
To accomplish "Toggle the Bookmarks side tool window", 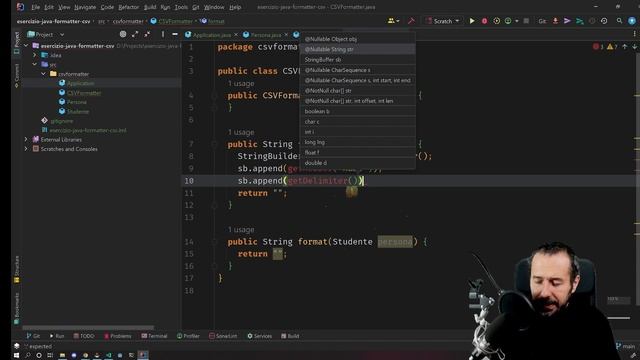I will coord(17,309).
